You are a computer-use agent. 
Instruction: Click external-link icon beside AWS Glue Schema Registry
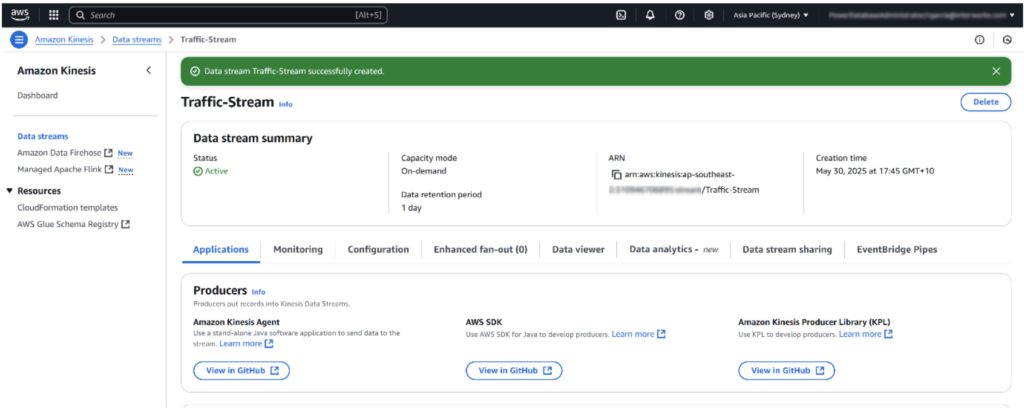(x=126, y=225)
